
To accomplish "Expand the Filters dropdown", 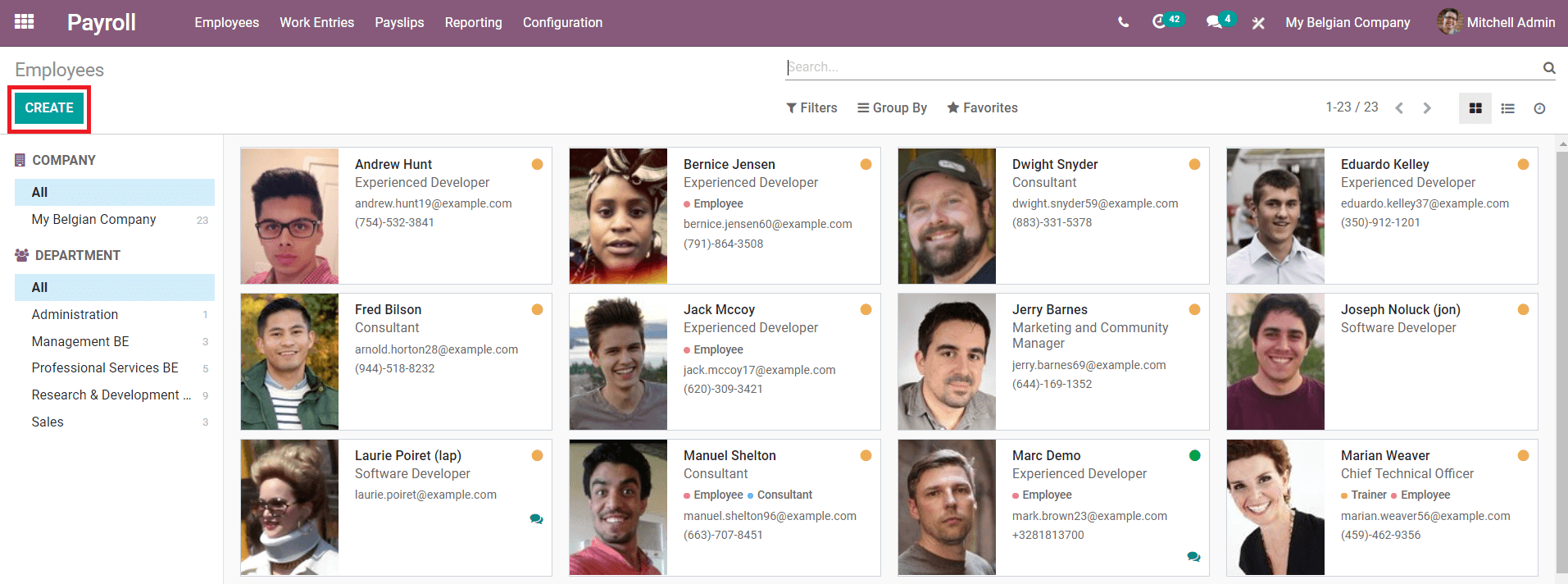I will (811, 107).
